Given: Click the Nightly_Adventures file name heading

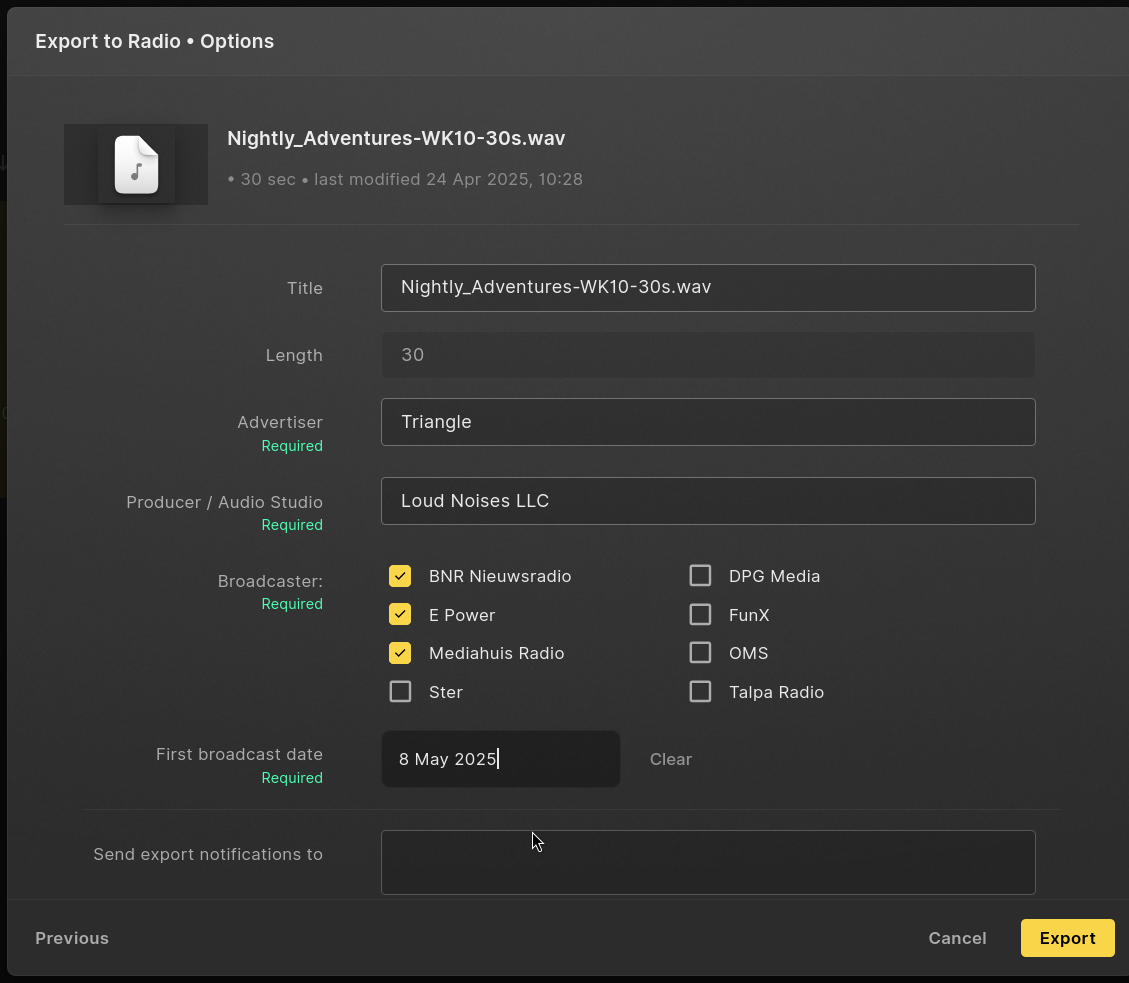Looking at the screenshot, I should (x=396, y=138).
